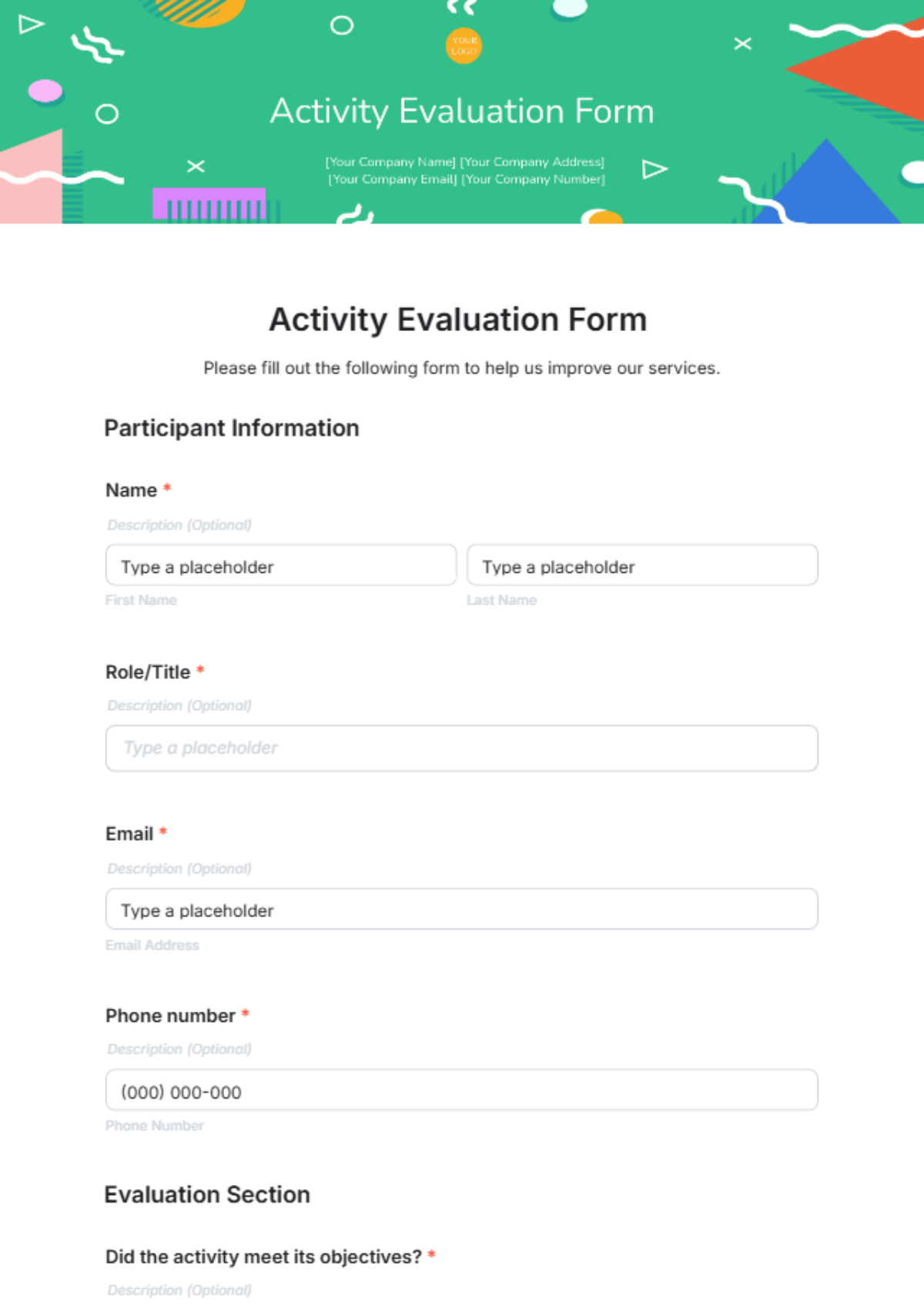The image size is (924, 1309).
Task: Click the Activity Evaluation Form page title
Action: click(x=457, y=319)
